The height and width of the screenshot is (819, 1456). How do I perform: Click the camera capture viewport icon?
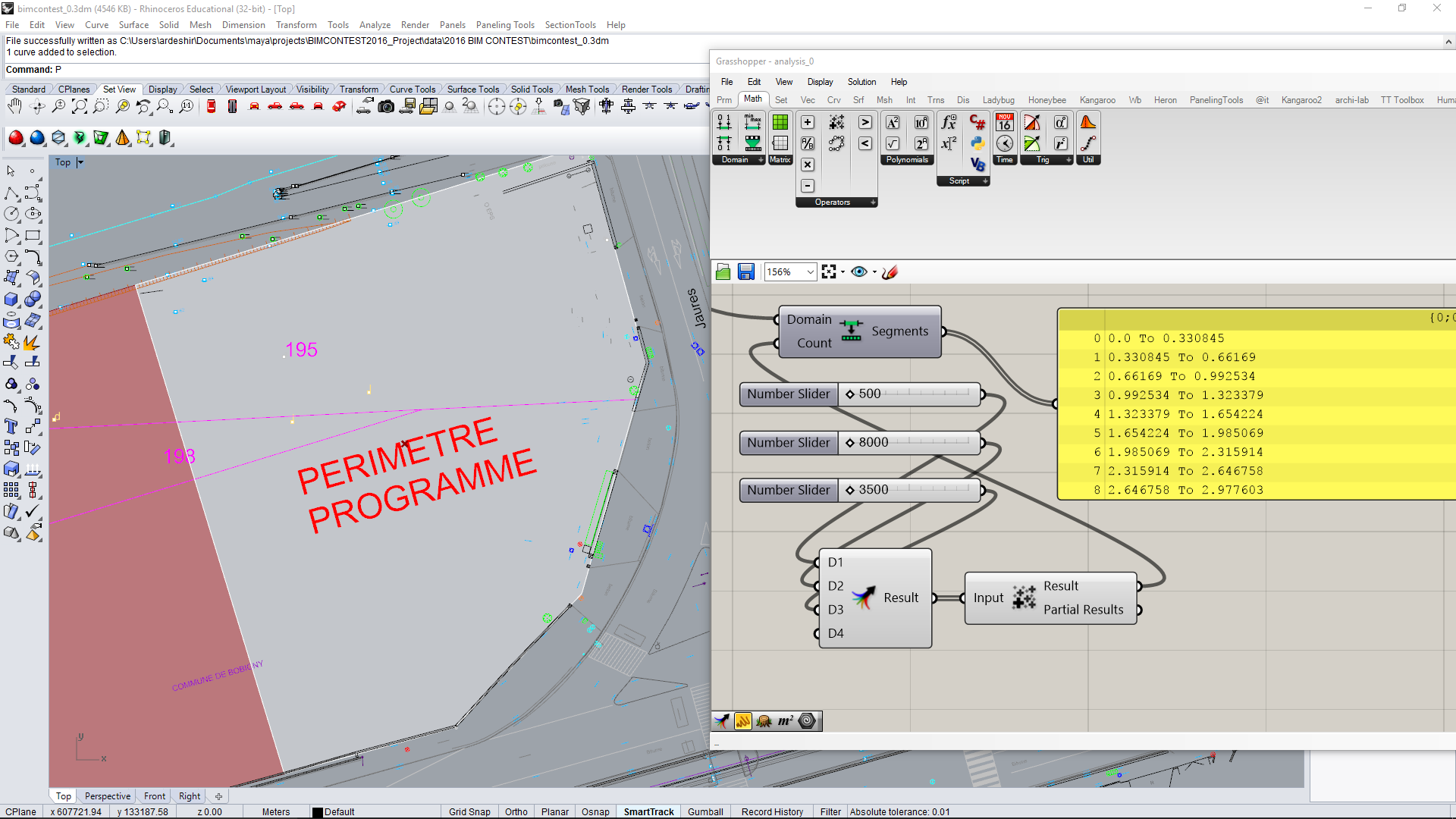(386, 107)
